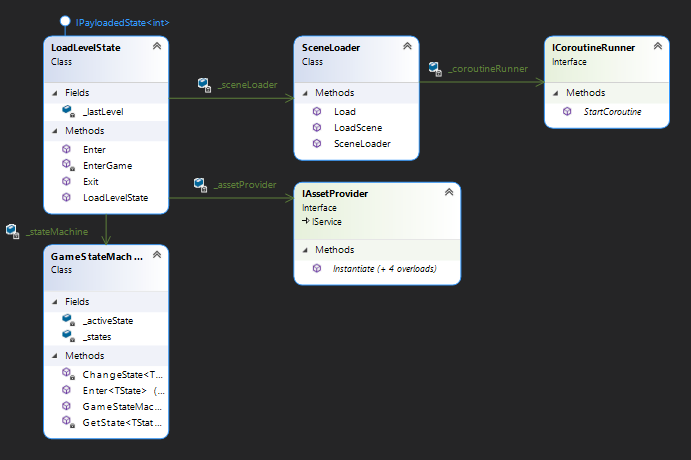Screen dimensions: 691x460
Task: Select the IPayloadedState<int> interface label
Action: [122, 22]
